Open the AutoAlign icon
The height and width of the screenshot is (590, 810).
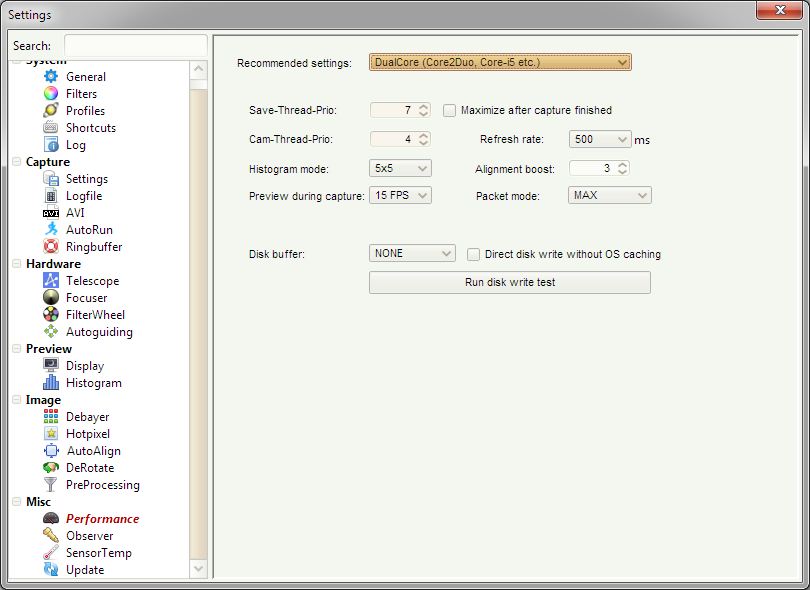pyautogui.click(x=51, y=451)
